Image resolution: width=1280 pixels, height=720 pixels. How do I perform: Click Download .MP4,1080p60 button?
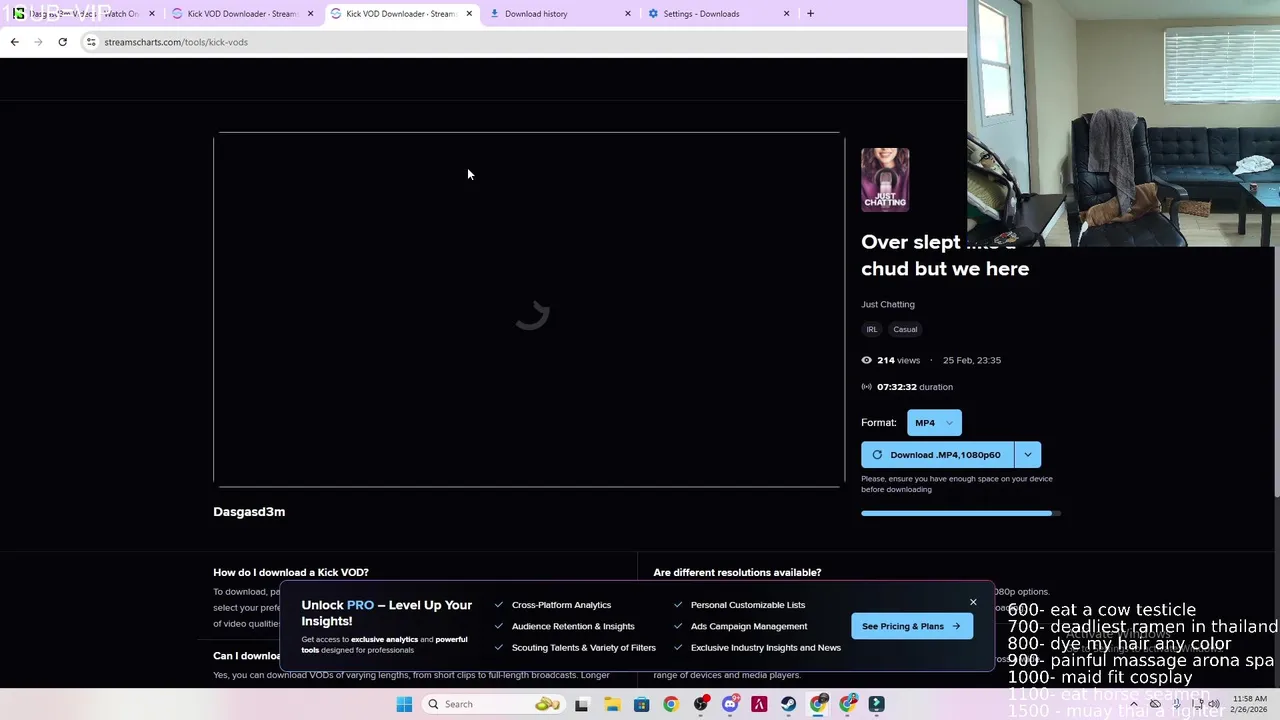click(x=937, y=455)
